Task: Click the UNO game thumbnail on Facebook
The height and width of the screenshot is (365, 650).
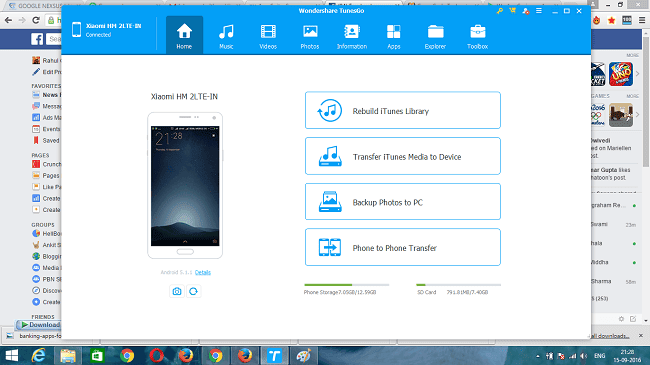Action: pyautogui.click(x=621, y=74)
